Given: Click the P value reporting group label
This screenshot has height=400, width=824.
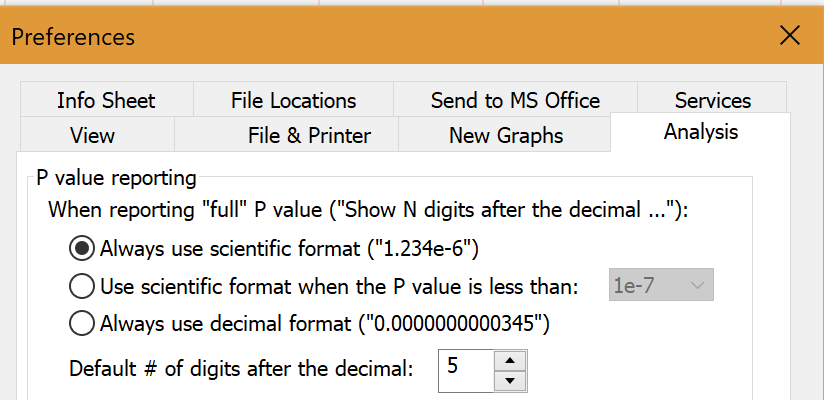Looking at the screenshot, I should 117,179.
